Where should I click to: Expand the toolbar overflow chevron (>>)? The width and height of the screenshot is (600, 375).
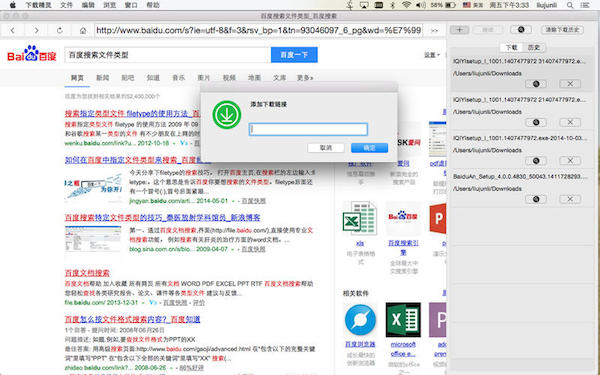(x=434, y=30)
